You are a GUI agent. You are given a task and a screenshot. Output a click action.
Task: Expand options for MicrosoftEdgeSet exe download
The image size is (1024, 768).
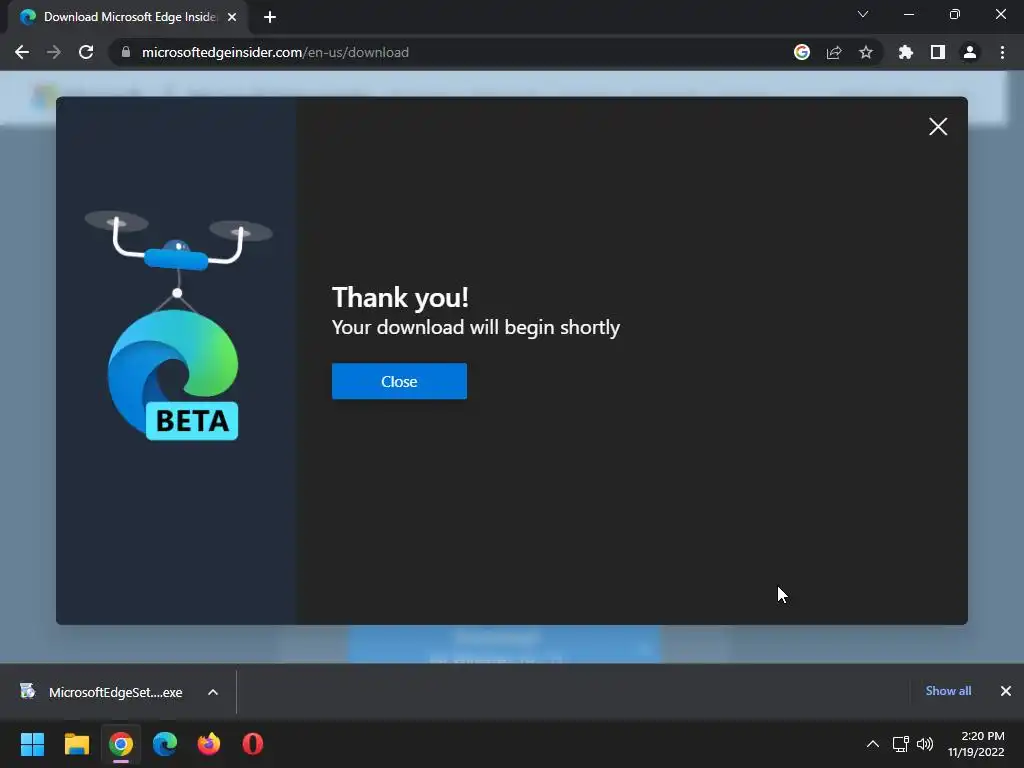(x=213, y=692)
